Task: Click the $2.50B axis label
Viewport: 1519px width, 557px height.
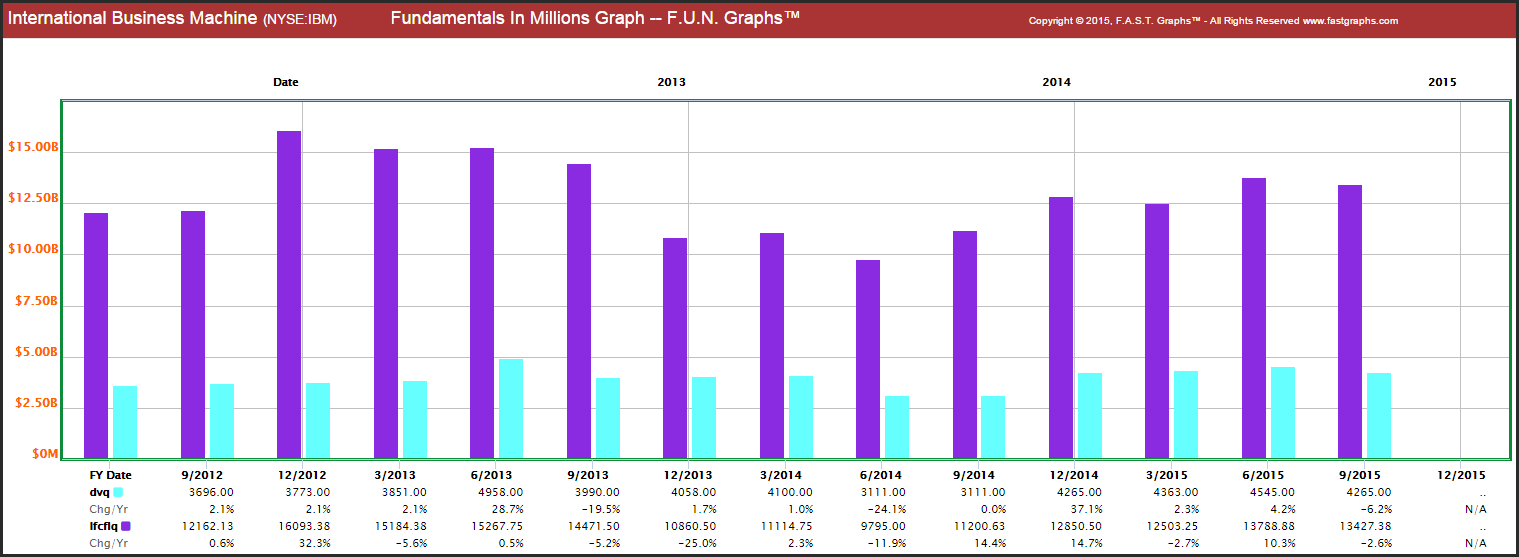Action: (x=37, y=404)
